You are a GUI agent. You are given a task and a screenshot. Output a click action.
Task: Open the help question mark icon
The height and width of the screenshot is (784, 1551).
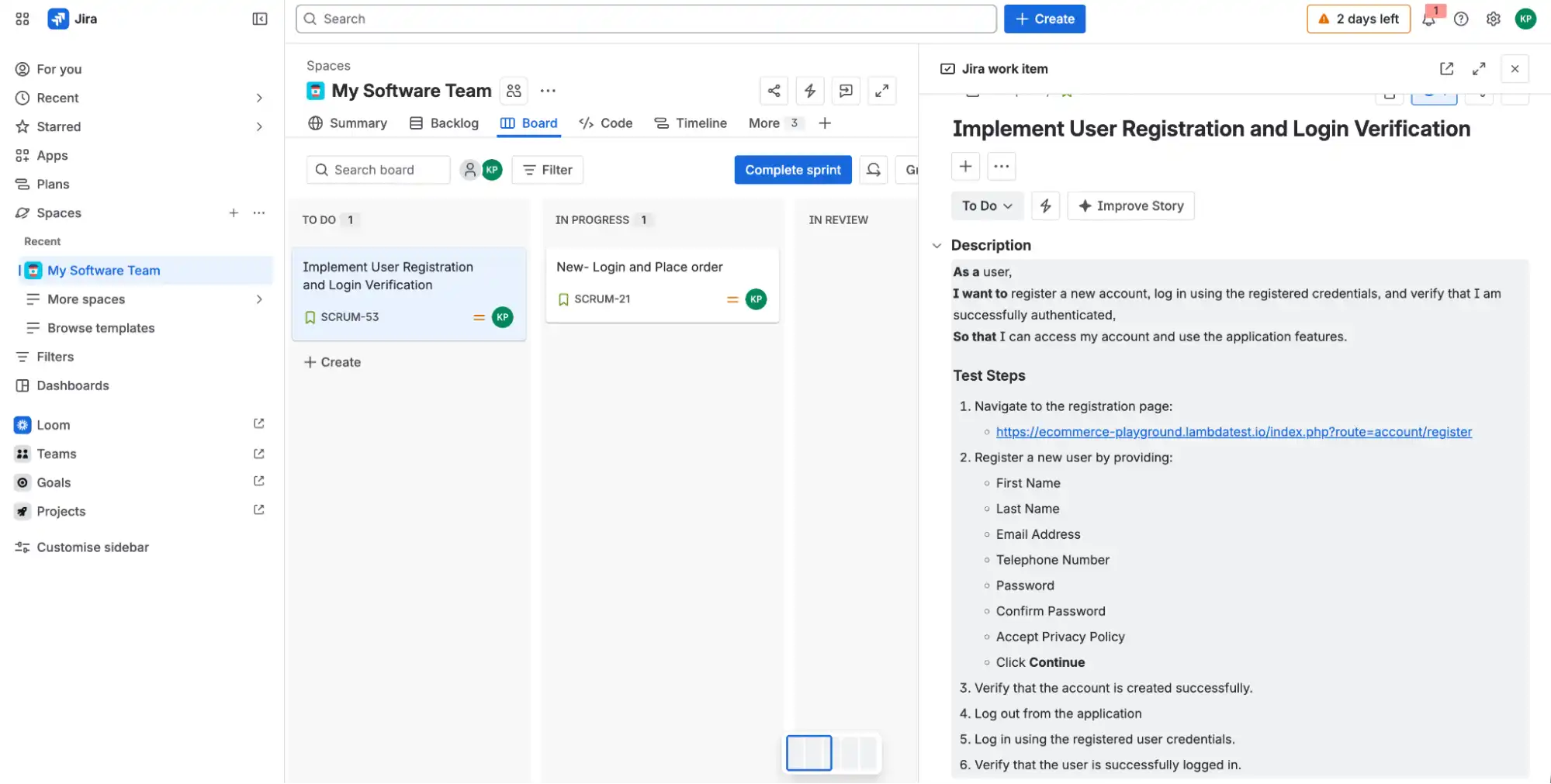click(x=1461, y=19)
